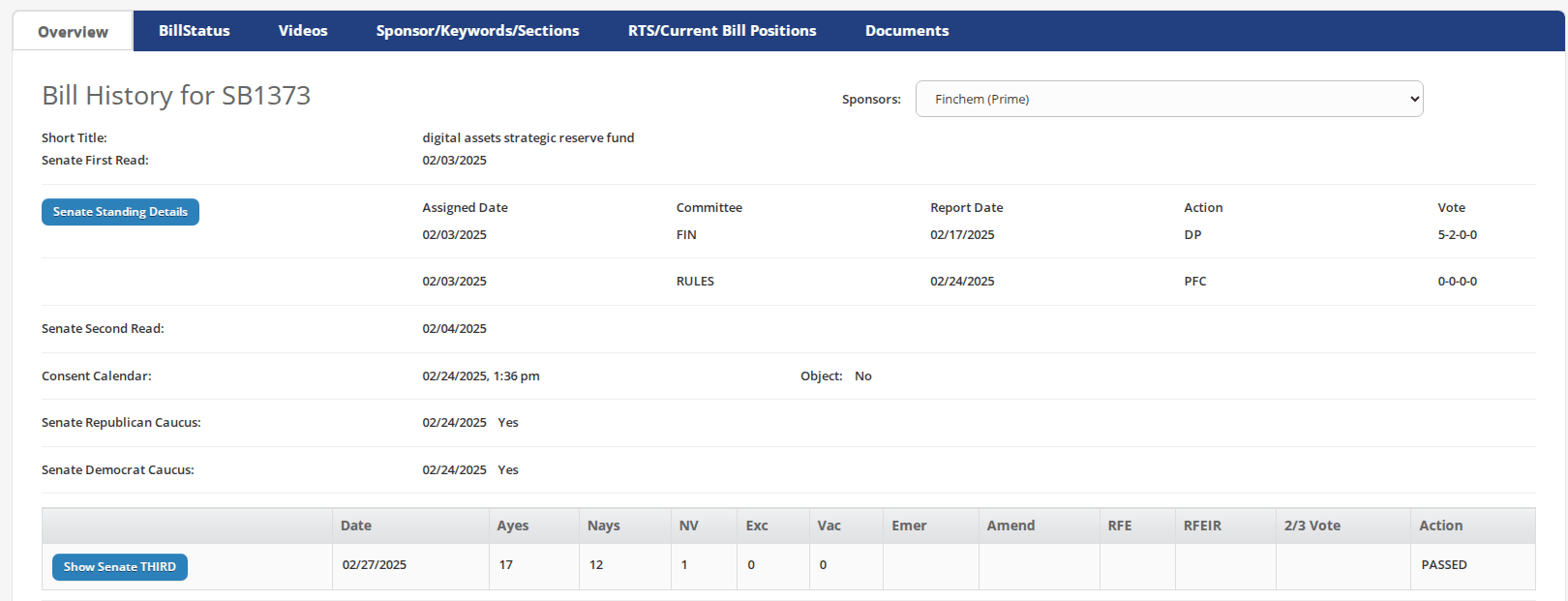The height and width of the screenshot is (601, 1568).
Task: Click the 02/27/2025 third read date cell
Action: pyautogui.click(x=375, y=565)
